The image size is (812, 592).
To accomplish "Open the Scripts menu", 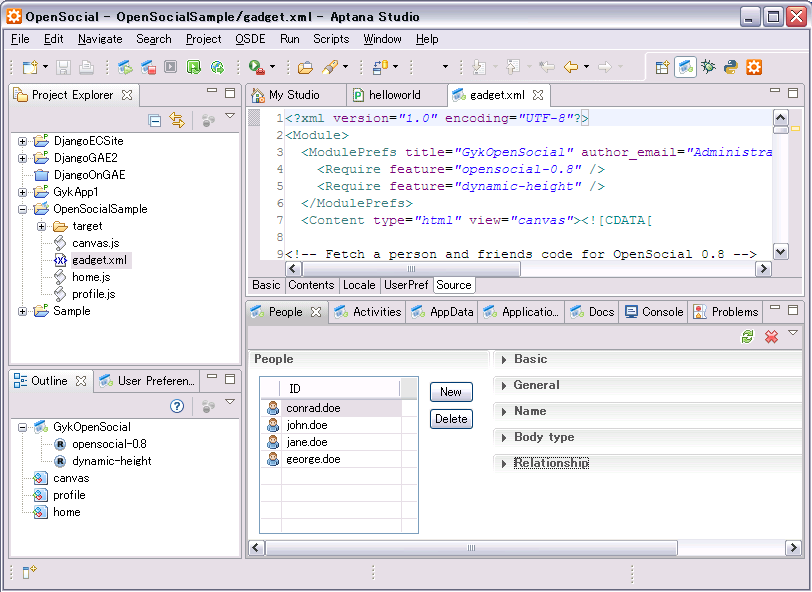I will pos(331,39).
